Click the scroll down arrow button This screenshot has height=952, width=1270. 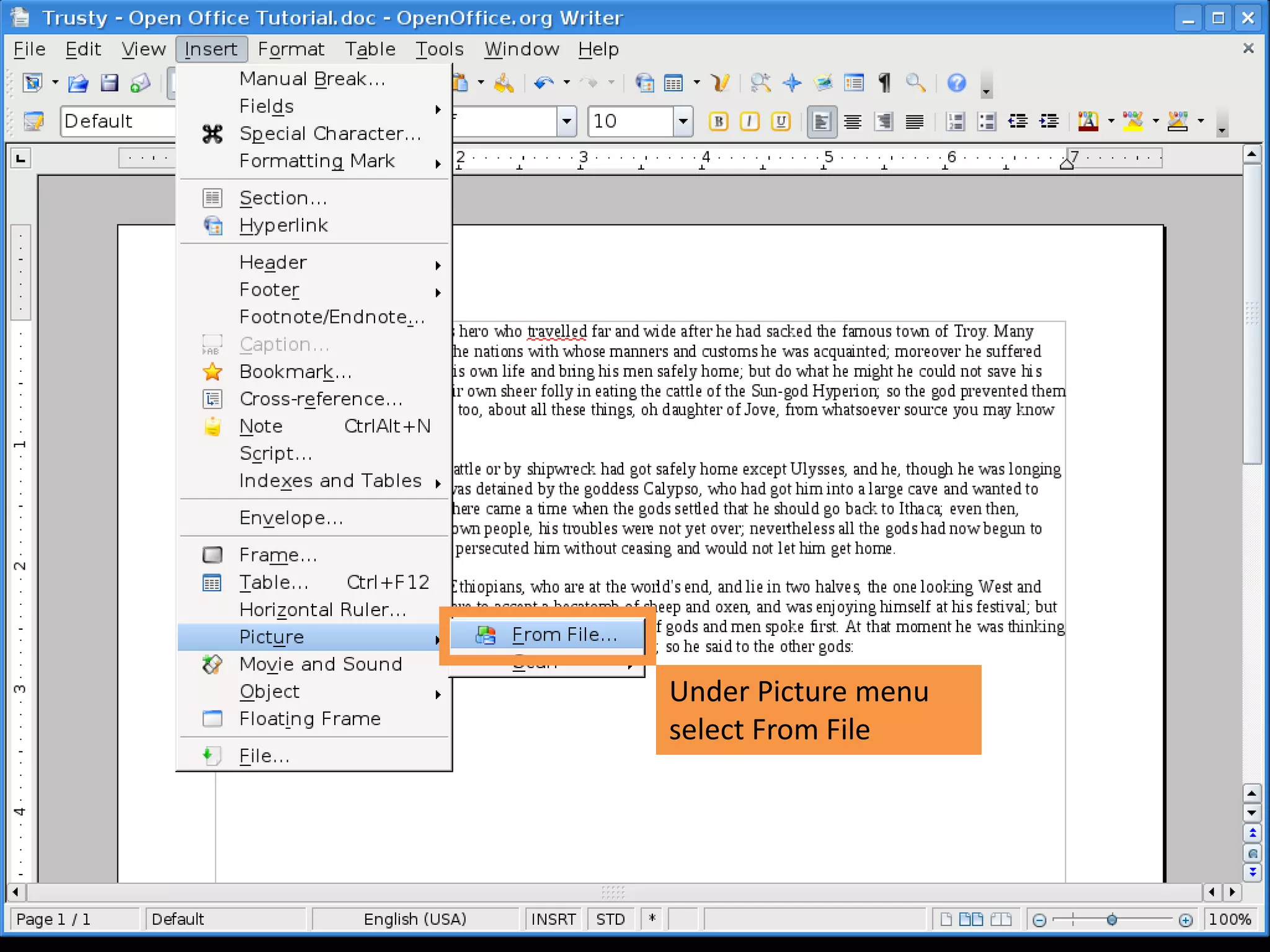(1252, 813)
